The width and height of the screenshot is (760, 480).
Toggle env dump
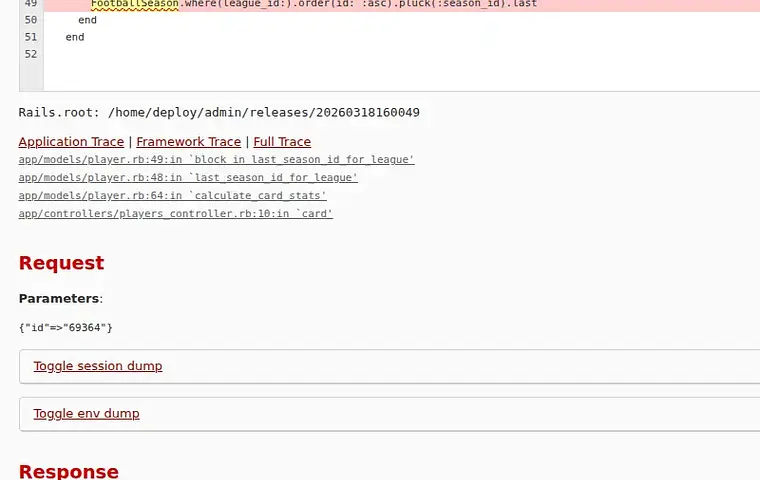(x=86, y=413)
